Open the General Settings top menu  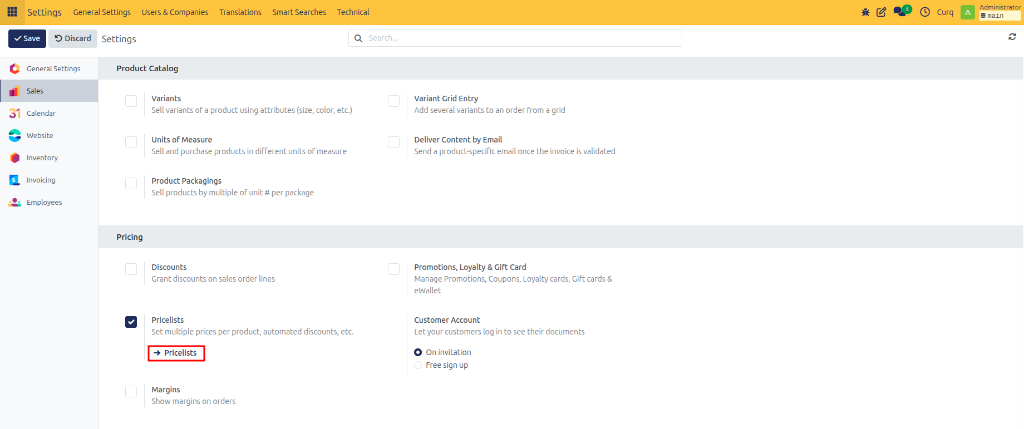click(x=102, y=12)
